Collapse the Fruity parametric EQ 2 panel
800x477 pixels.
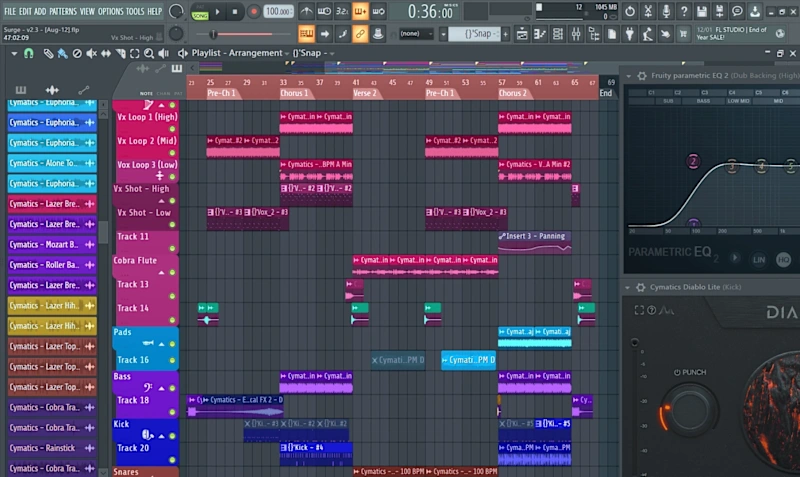[x=629, y=76]
